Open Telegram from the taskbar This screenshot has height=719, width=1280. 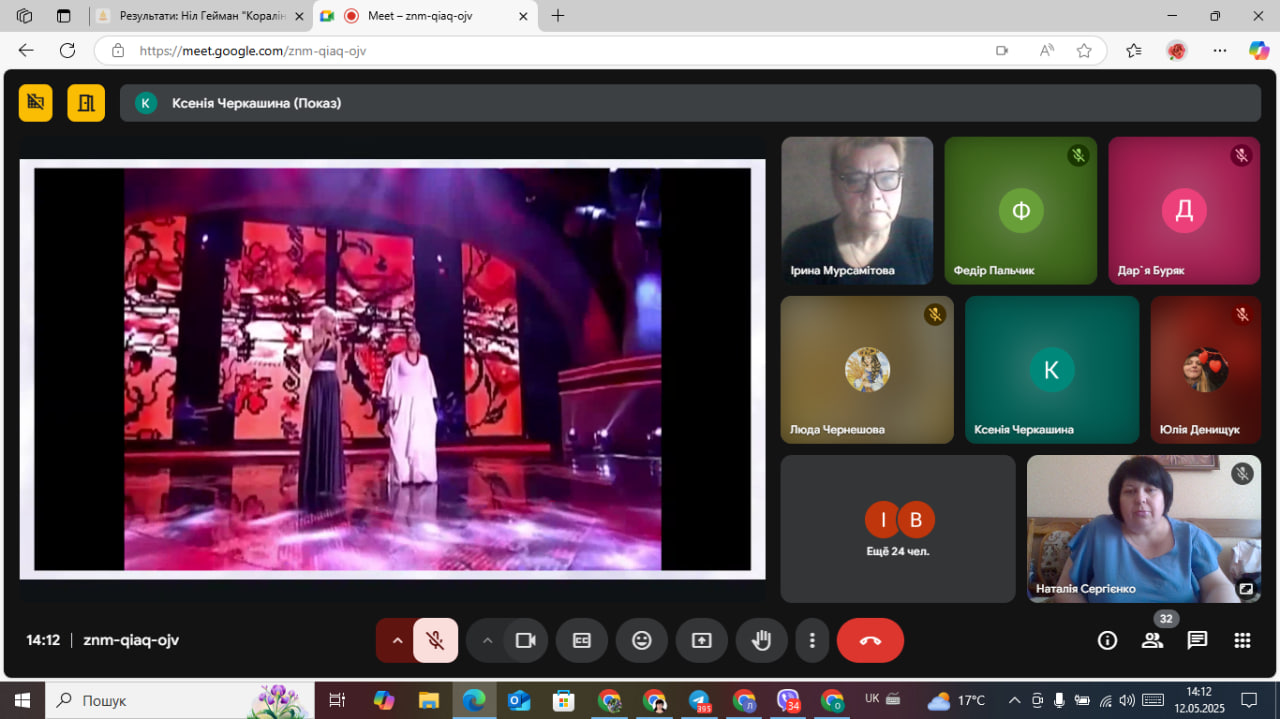pos(699,700)
